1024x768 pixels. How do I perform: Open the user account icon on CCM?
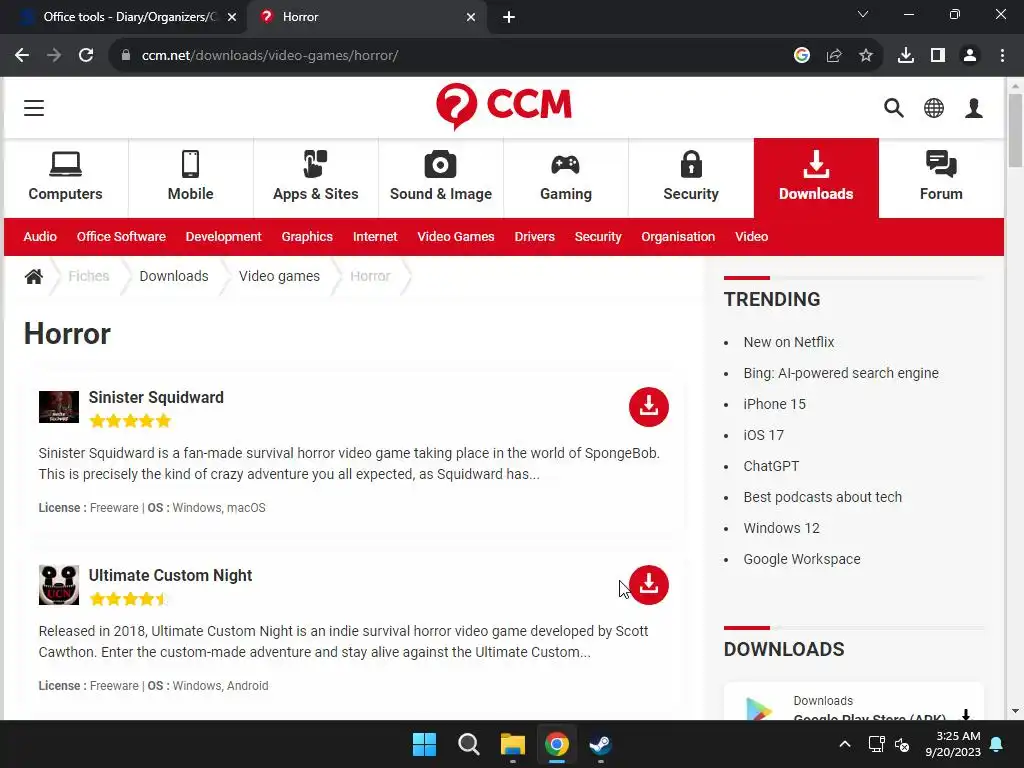tap(974, 108)
